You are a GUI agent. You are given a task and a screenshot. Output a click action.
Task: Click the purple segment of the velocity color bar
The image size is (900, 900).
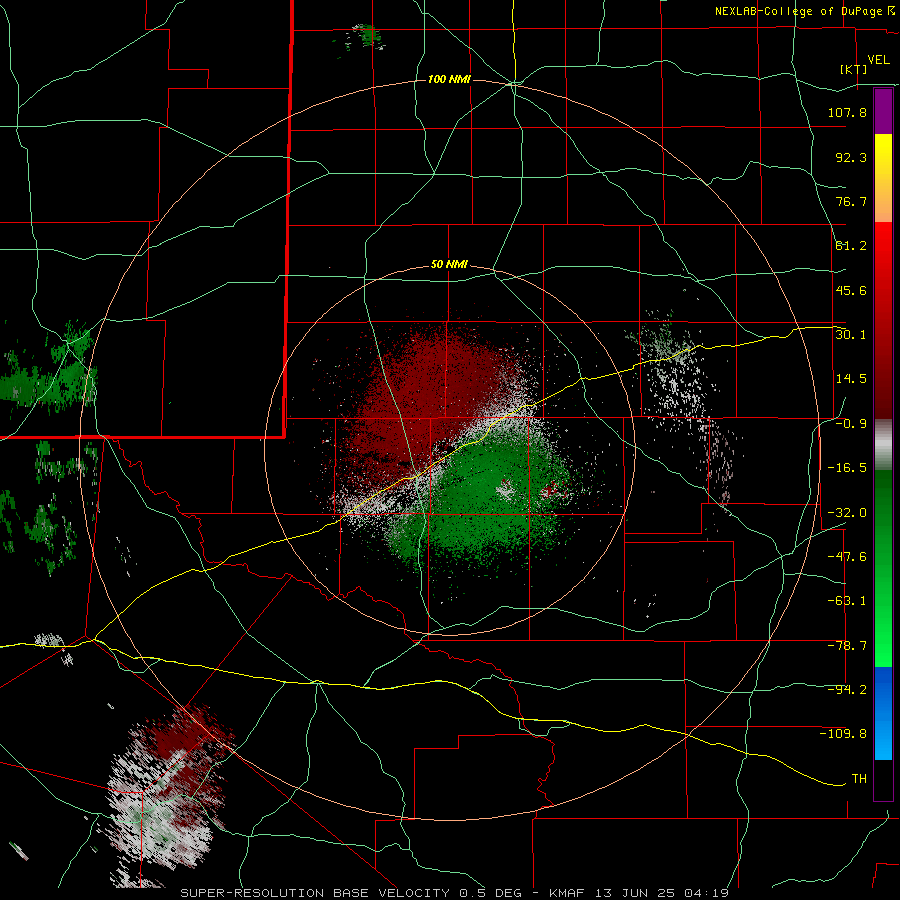click(883, 112)
